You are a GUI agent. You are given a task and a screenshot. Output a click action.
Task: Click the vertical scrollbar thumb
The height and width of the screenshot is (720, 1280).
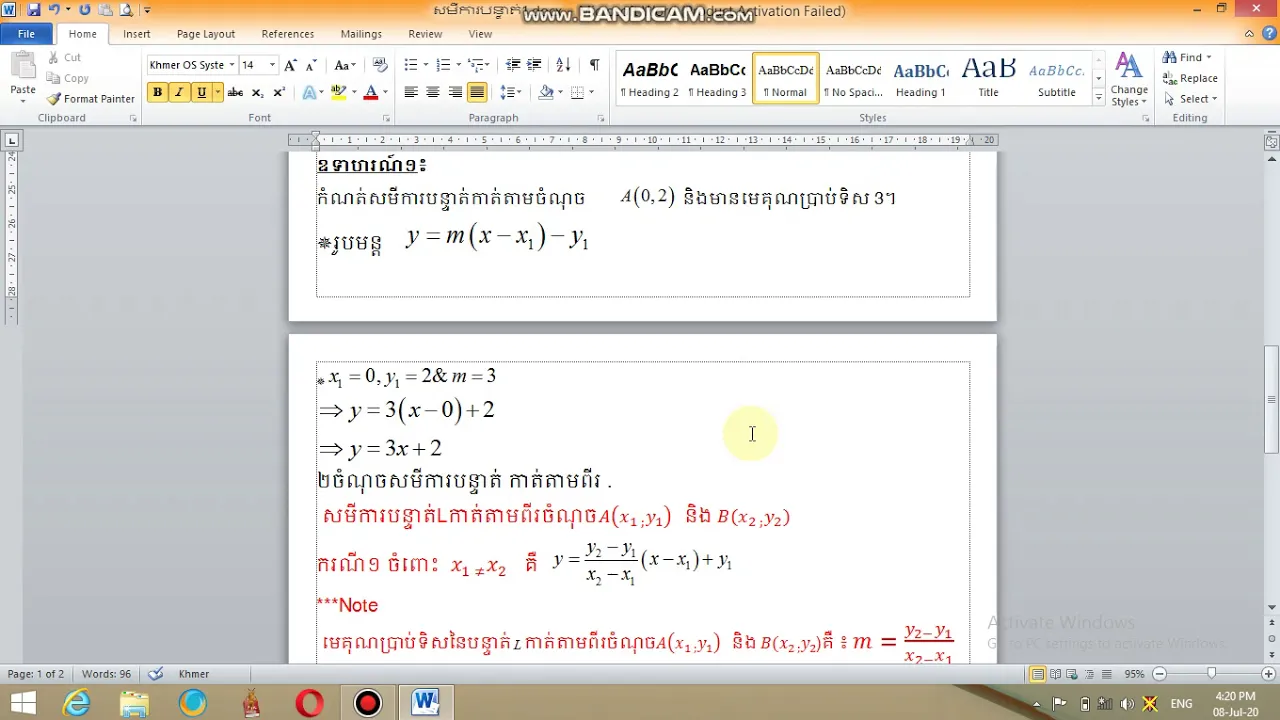tap(1271, 400)
